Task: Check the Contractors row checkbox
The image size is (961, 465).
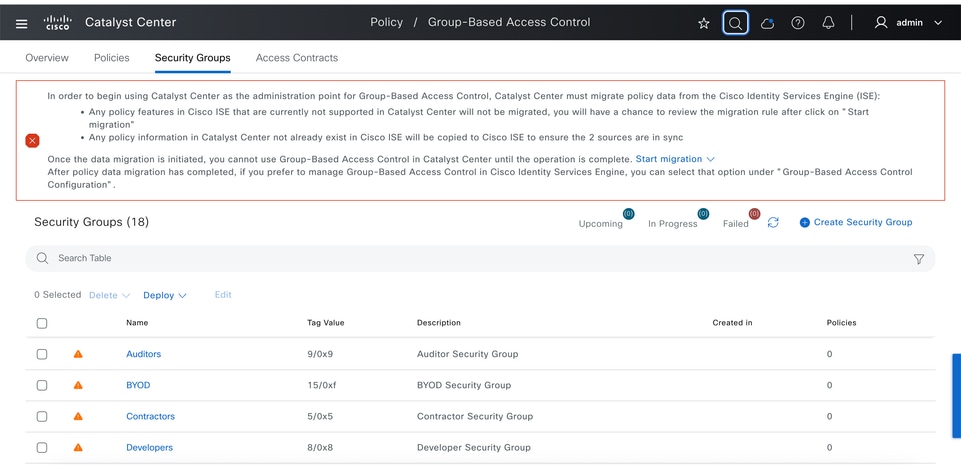Action: coord(42,417)
